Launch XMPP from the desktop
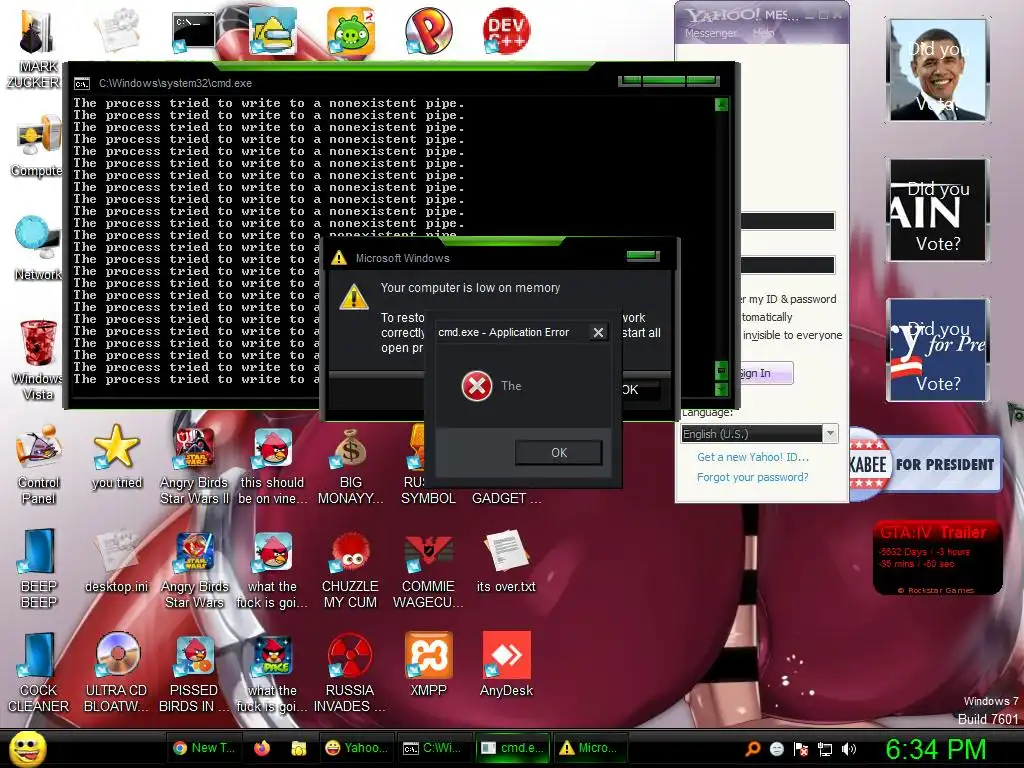This screenshot has height=768, width=1024. click(x=428, y=665)
